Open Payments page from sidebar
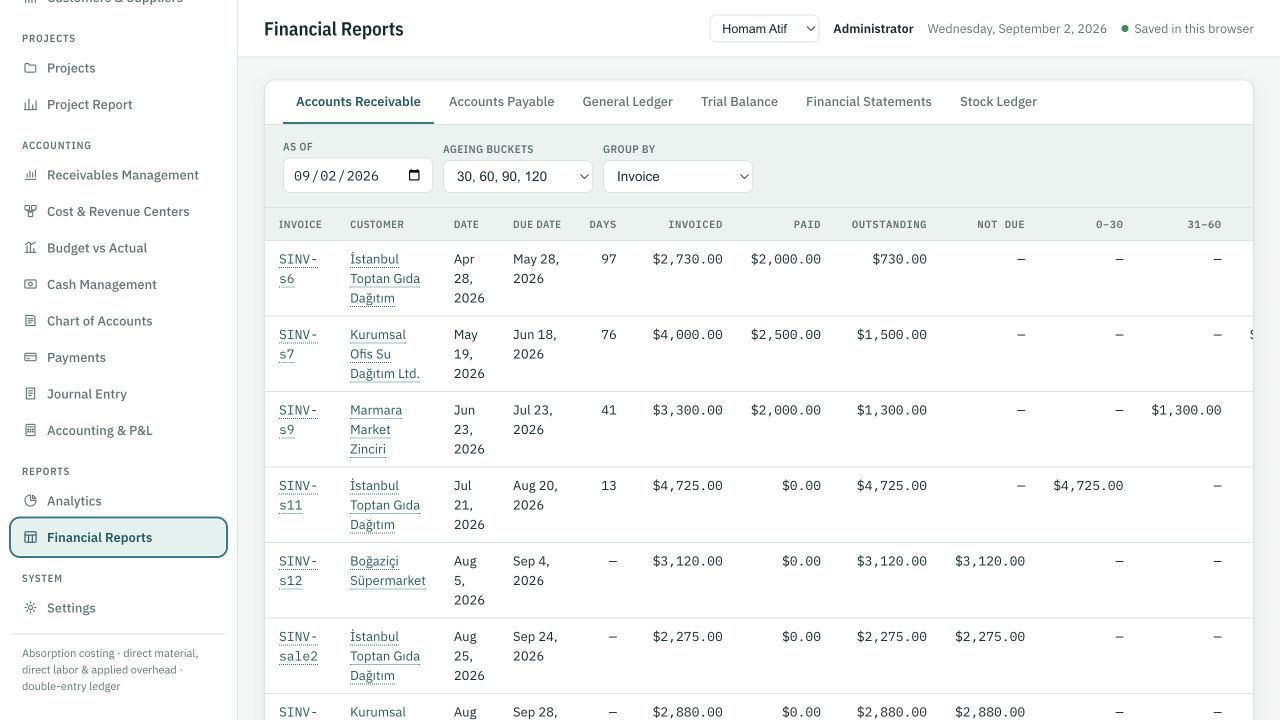 [119, 357]
